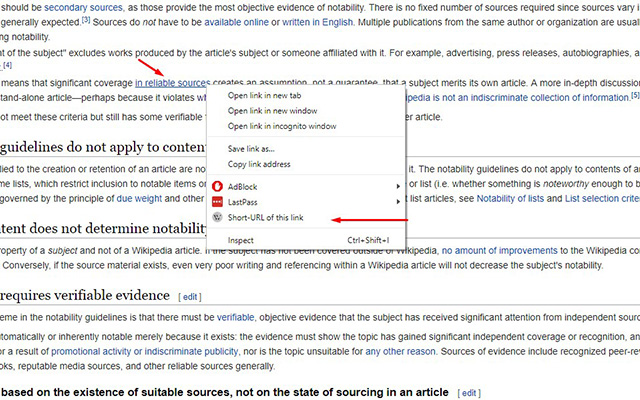Follow 'promotional activity or indiscriminate publicity' link
Image resolution: width=640 pixels, height=400 pixels.
pyautogui.click(x=144, y=351)
